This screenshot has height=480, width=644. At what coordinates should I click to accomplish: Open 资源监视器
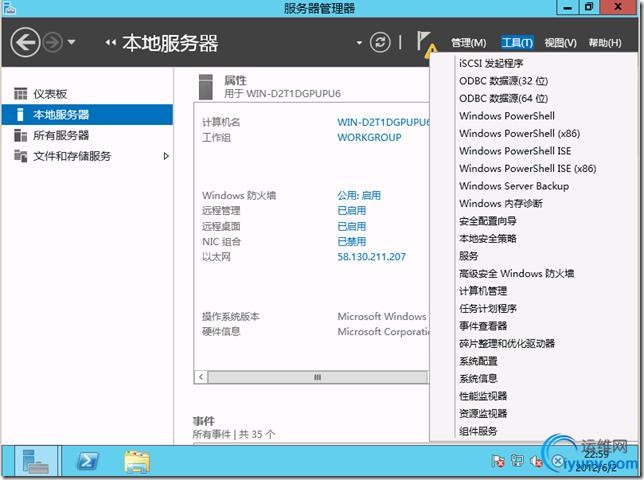[483, 414]
